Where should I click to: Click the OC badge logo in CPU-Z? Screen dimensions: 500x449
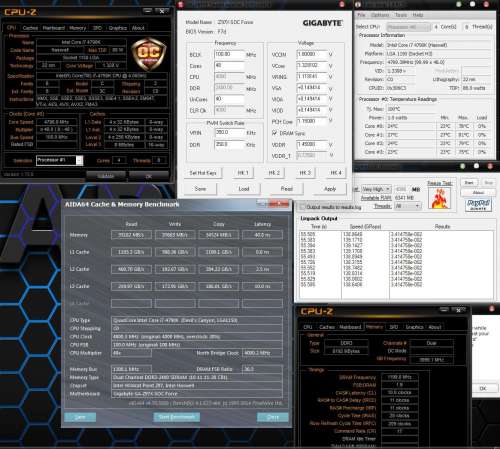pyautogui.click(x=149, y=54)
